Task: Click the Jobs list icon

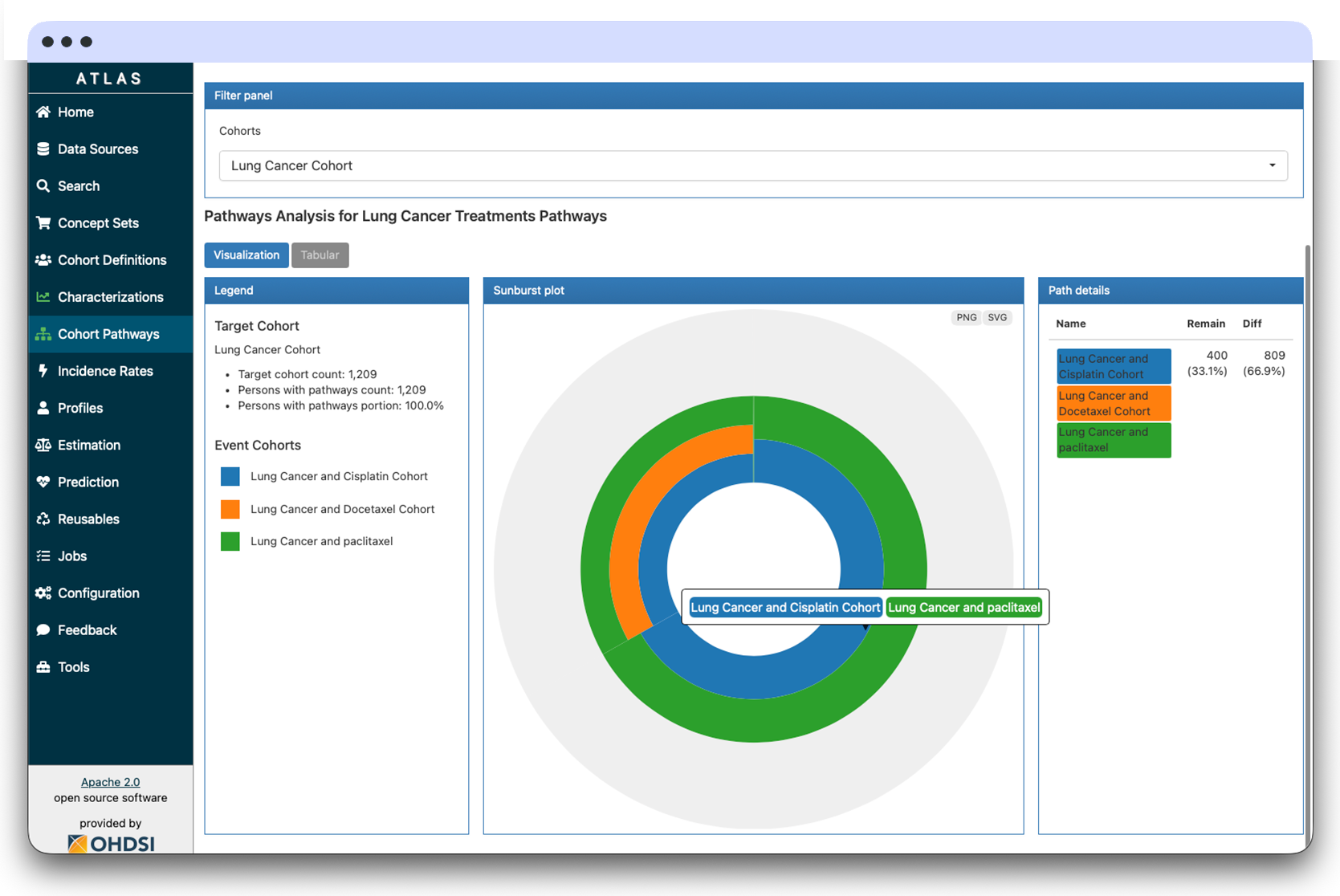Action: (x=43, y=555)
